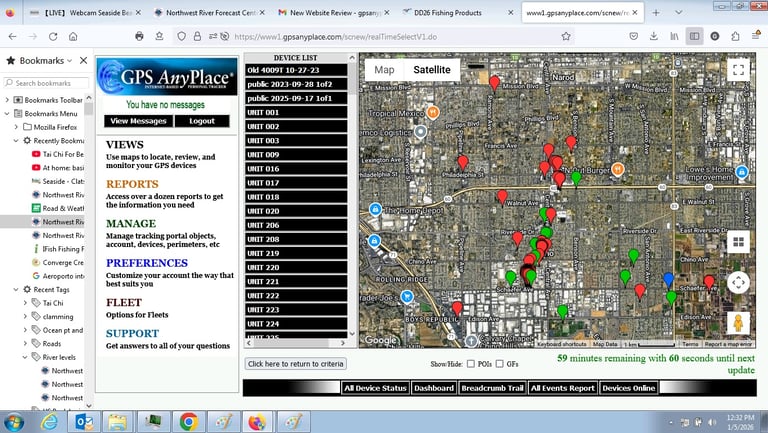
Task: Open the Library icon in the toolbar
Action: coord(674,36)
